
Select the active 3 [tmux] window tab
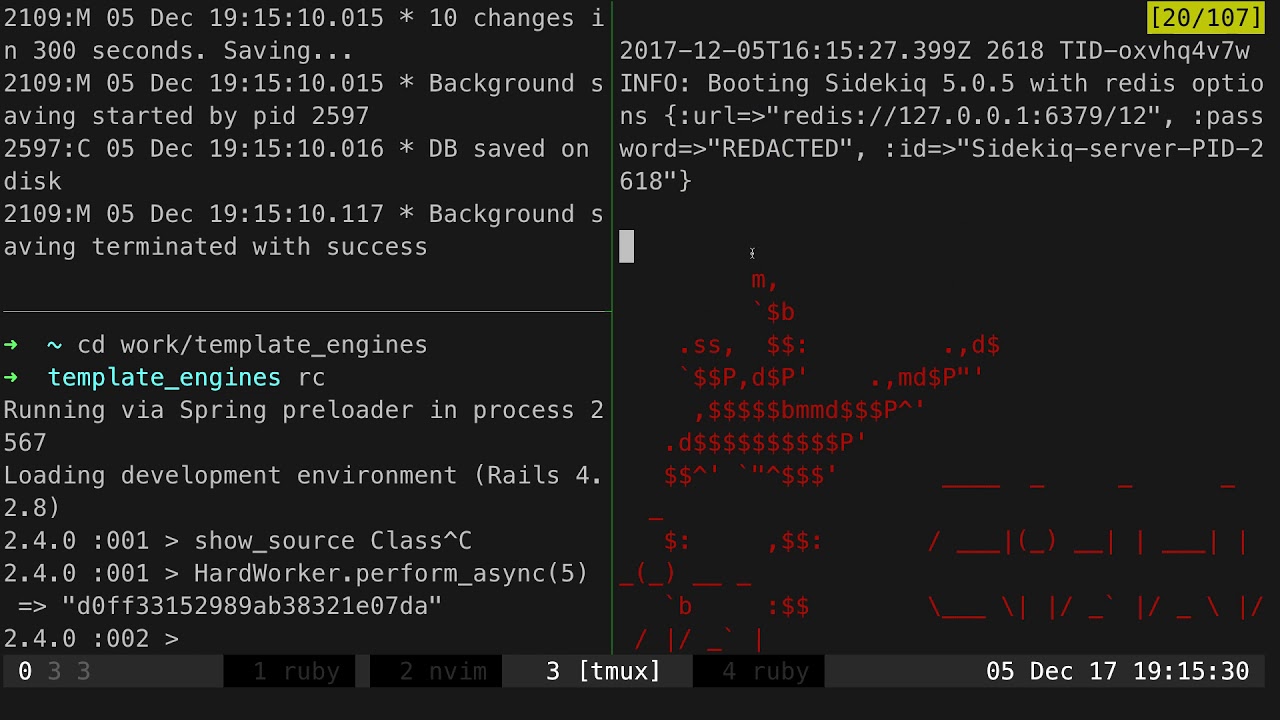[x=604, y=671]
